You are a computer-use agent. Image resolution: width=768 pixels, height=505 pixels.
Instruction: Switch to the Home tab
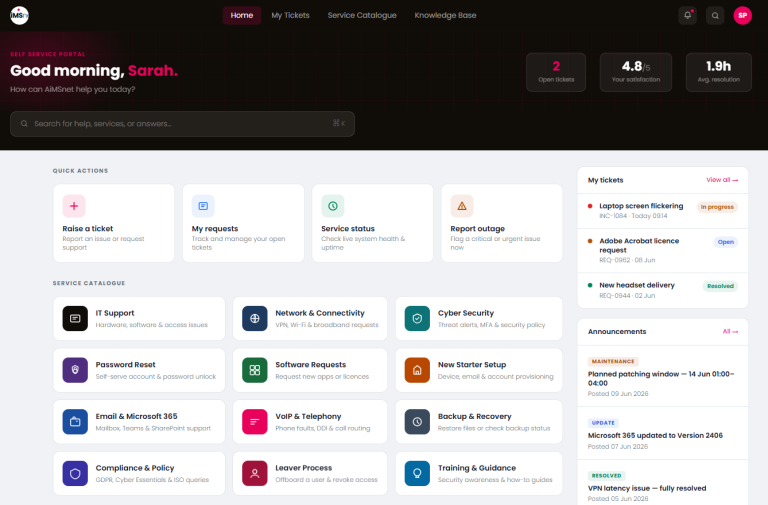click(x=241, y=15)
